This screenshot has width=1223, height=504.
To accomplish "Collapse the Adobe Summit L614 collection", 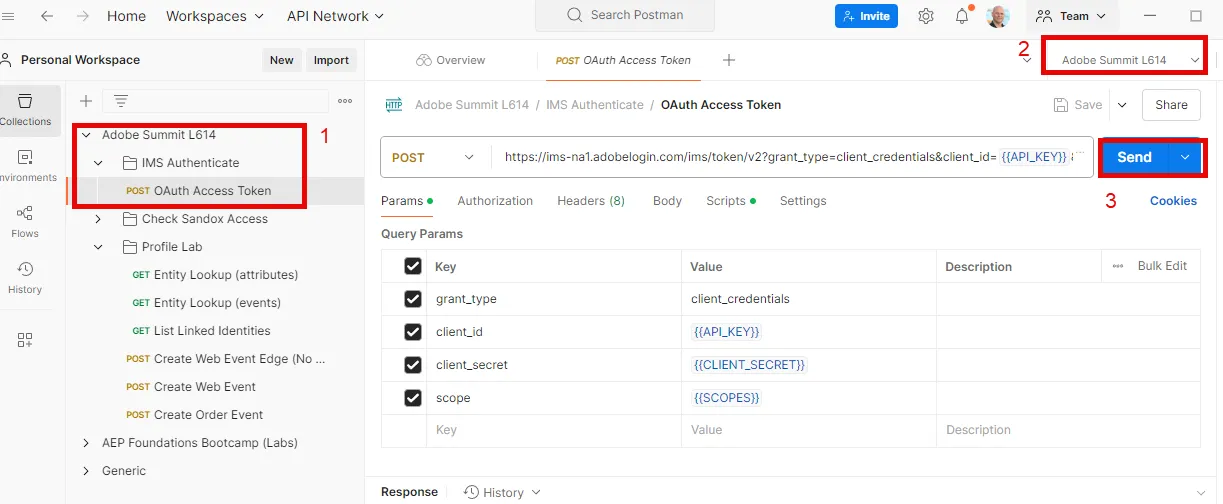I will (x=86, y=135).
